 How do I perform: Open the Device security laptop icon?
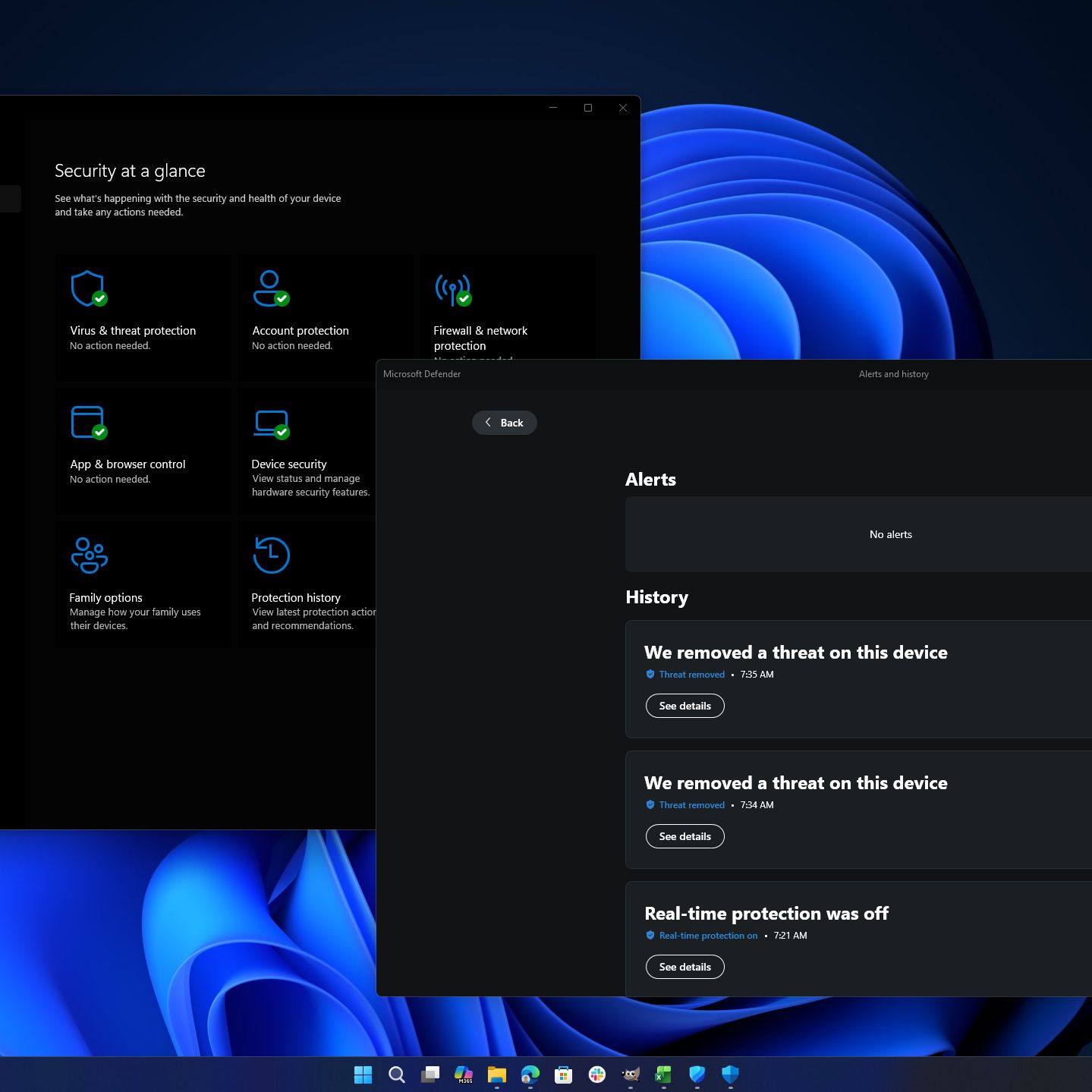click(x=271, y=424)
